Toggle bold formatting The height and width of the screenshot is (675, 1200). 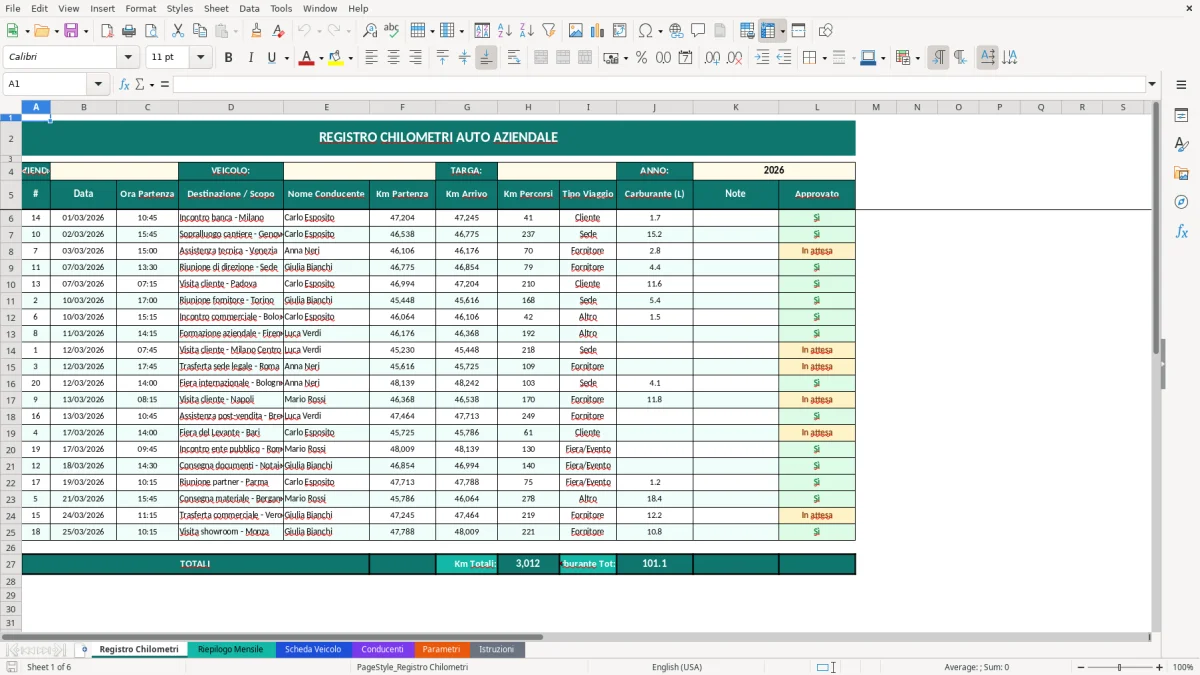click(228, 58)
